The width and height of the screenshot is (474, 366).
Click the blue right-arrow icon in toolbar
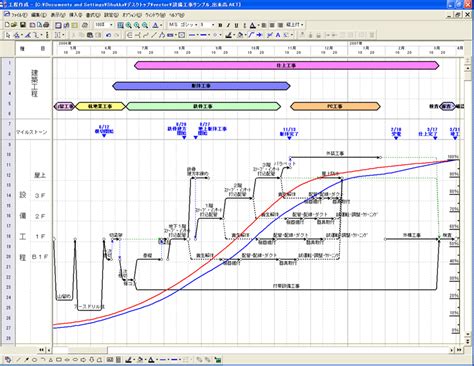[x=259, y=35]
